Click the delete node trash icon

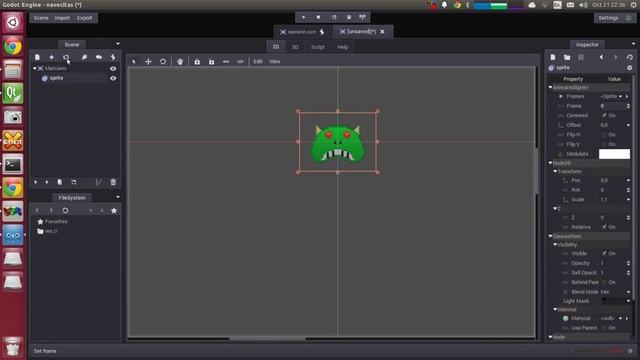click(113, 182)
